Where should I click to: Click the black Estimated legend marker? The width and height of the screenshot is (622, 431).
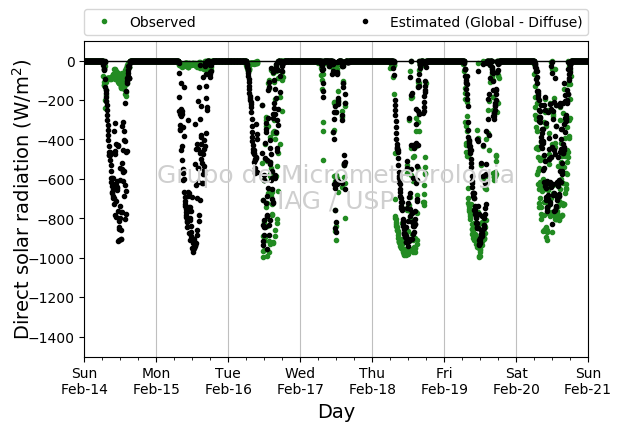tap(365, 22)
